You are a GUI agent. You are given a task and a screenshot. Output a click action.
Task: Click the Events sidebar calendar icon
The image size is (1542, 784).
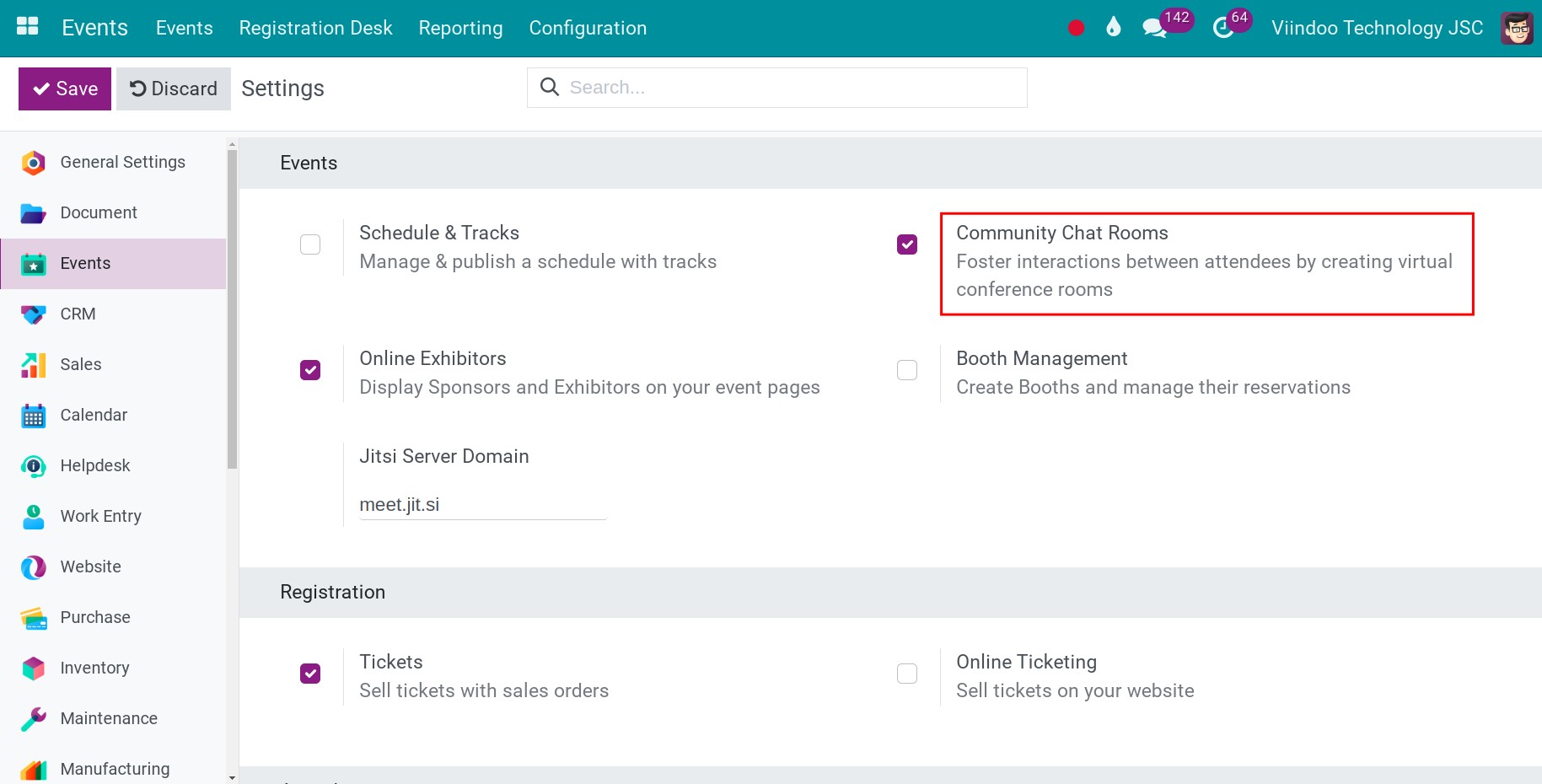[x=33, y=264]
